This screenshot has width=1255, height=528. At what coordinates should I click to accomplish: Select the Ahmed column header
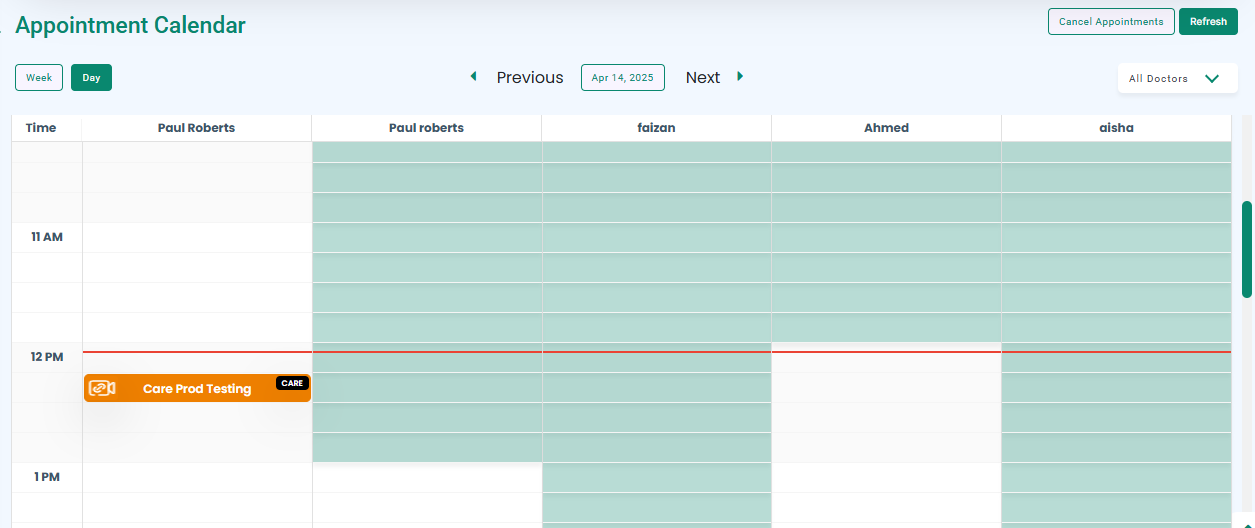886,128
